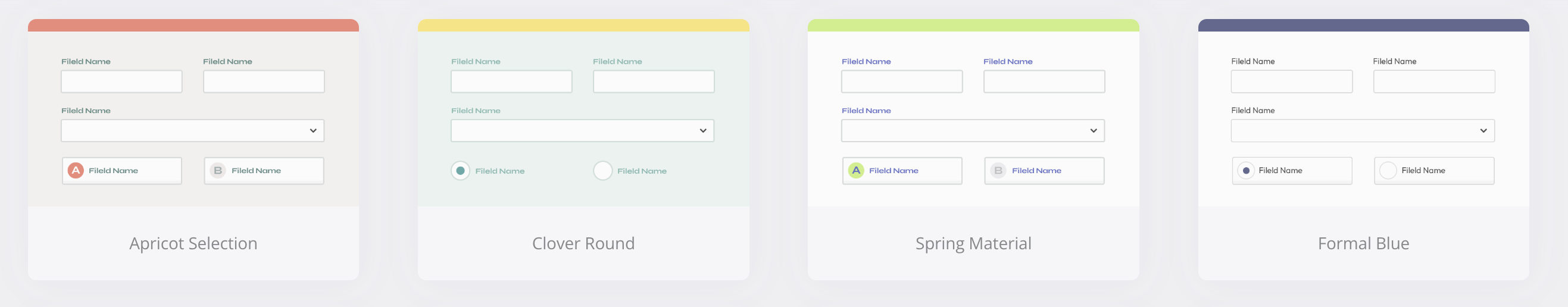Open the Apricot Selection select field
The image size is (1568, 307).
(x=183, y=131)
